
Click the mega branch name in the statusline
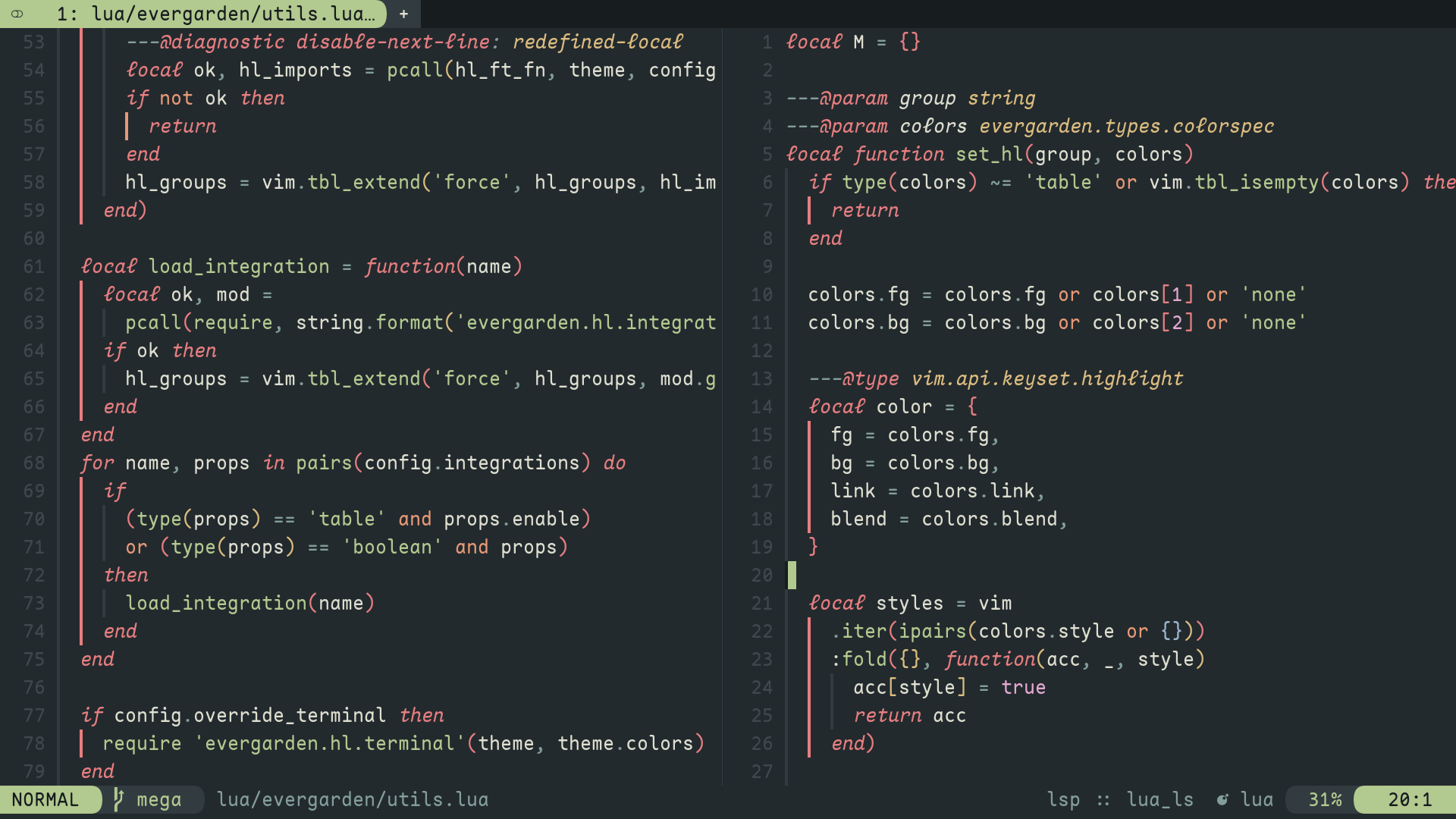pyautogui.click(x=159, y=800)
